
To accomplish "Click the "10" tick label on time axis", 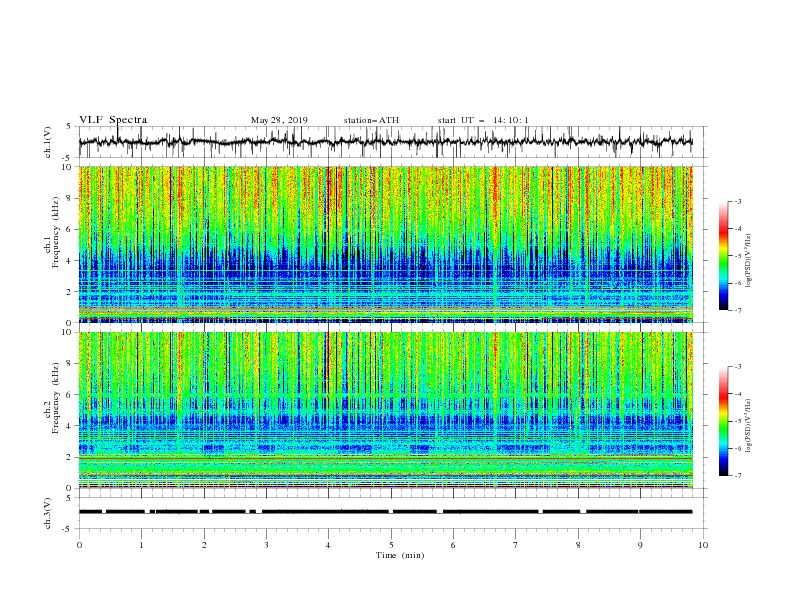I will pos(703,545).
